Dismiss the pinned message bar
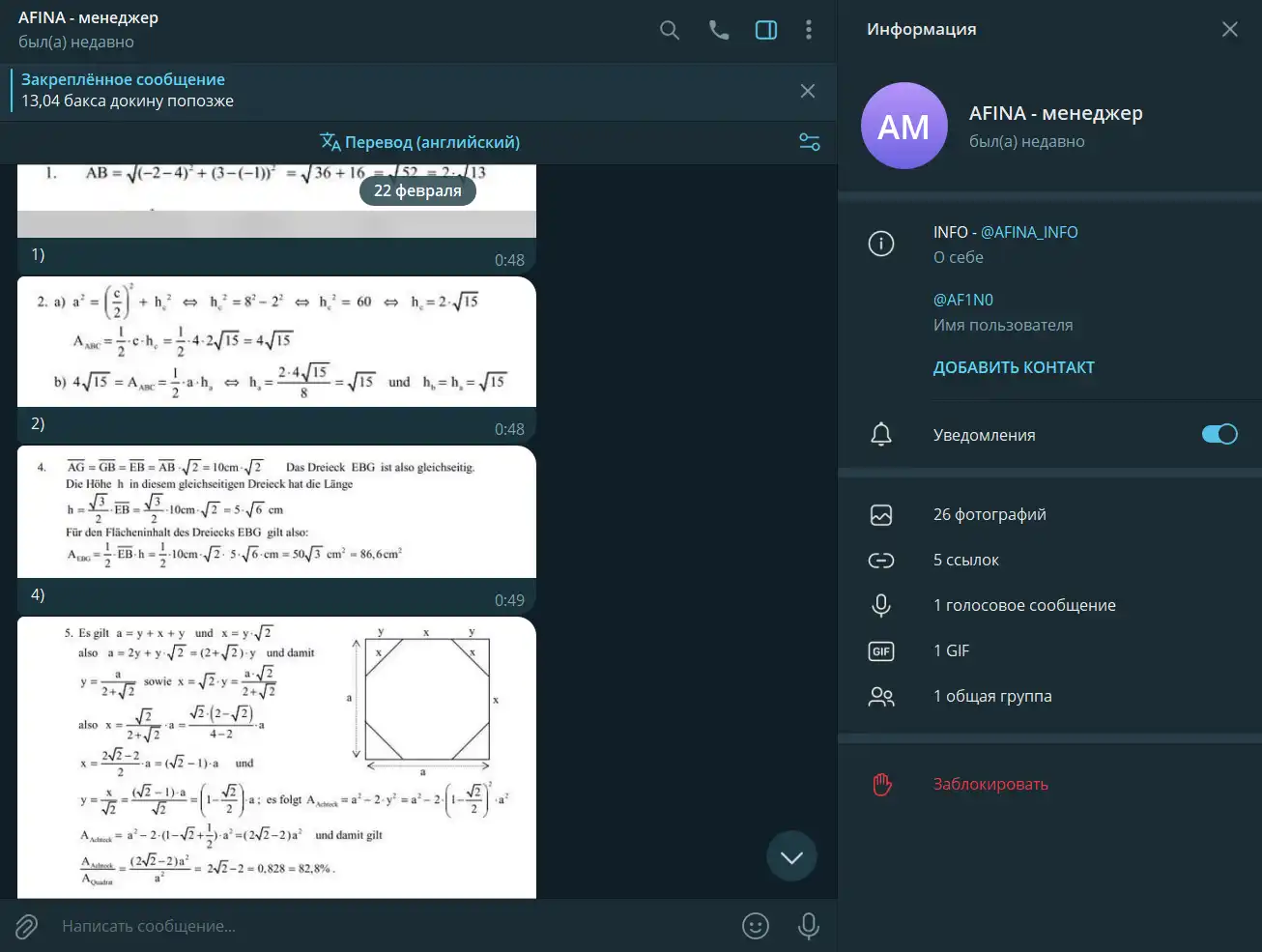Viewport: 1262px width, 952px height. click(x=808, y=91)
